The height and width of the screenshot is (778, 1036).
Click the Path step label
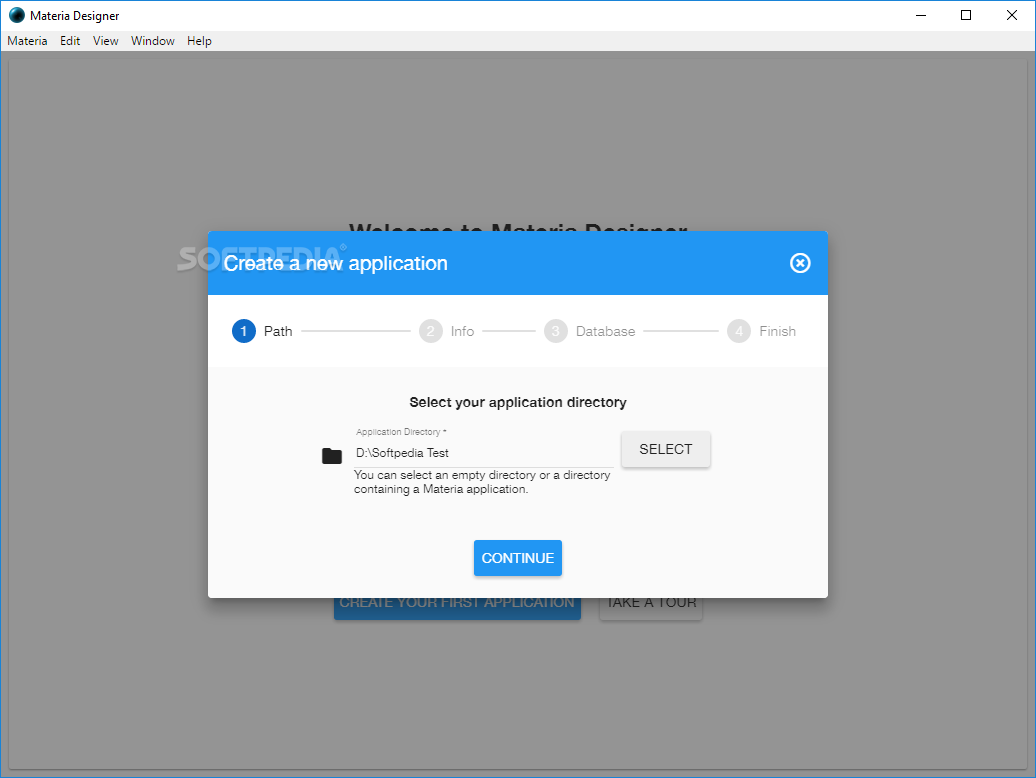[278, 331]
